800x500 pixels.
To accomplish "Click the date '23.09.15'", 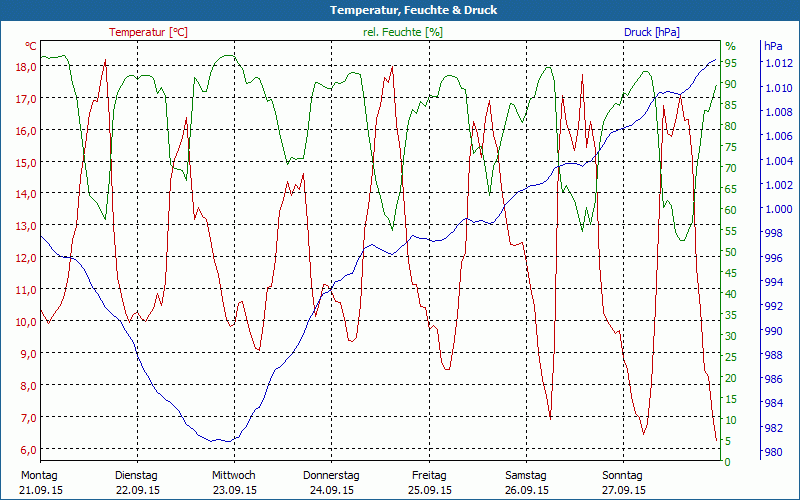I will [x=235, y=490].
